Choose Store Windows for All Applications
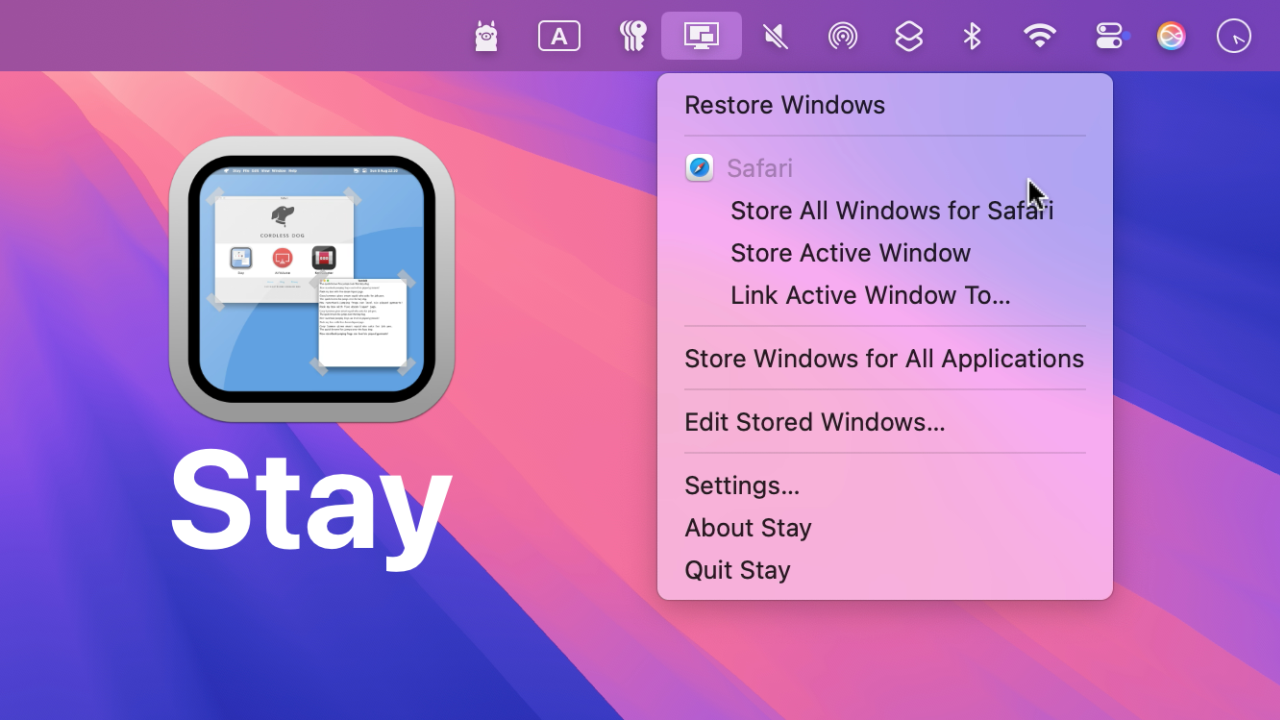Image resolution: width=1280 pixels, height=720 pixels. (884, 358)
